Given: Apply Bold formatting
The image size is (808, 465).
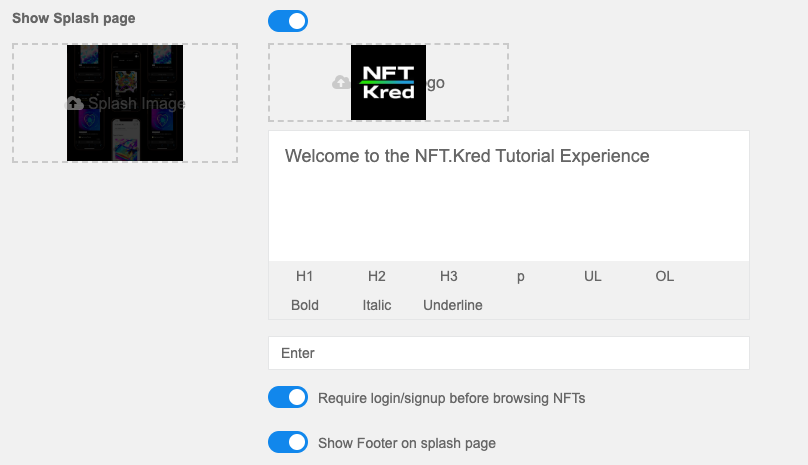Looking at the screenshot, I should (x=305, y=305).
